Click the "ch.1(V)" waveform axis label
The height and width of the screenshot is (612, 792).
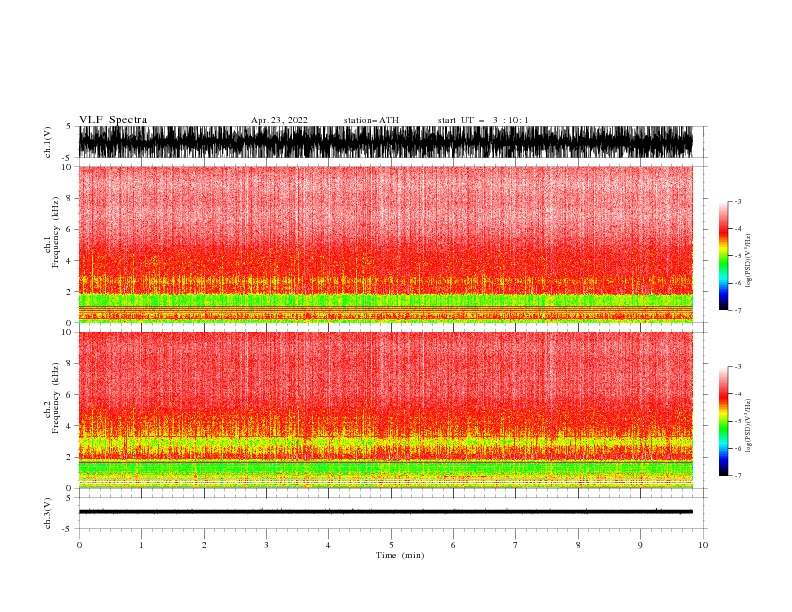coord(48,142)
